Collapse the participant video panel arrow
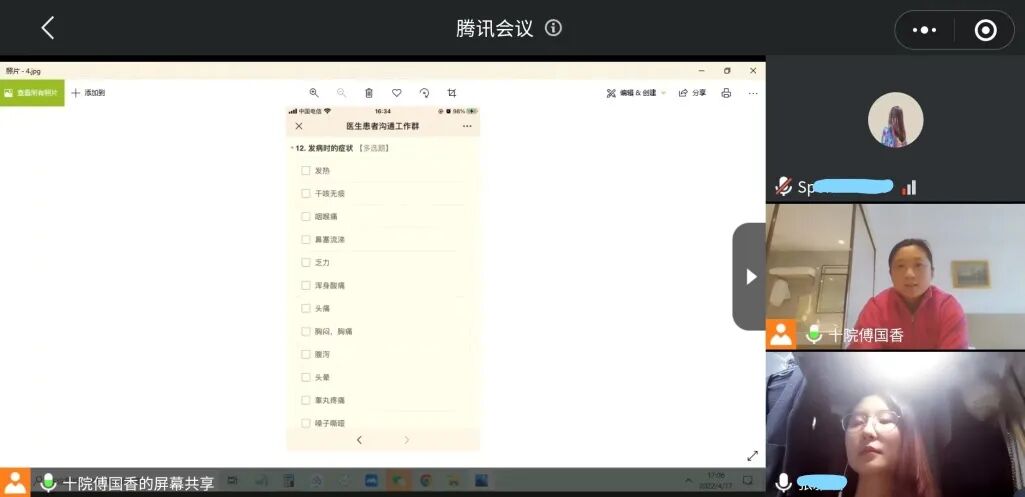The image size is (1025, 497). point(750,277)
